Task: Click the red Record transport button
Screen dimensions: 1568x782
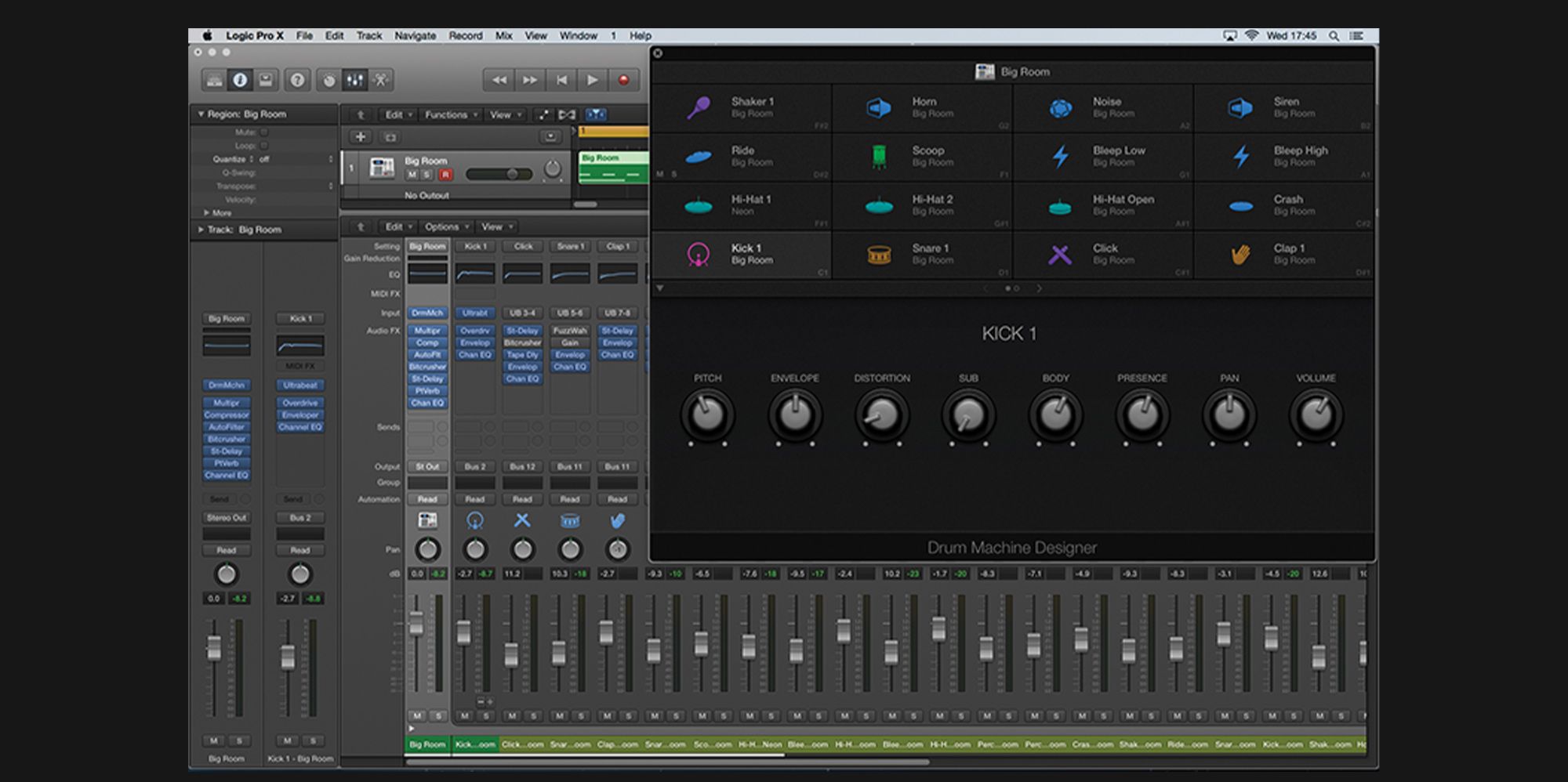Action: point(624,80)
